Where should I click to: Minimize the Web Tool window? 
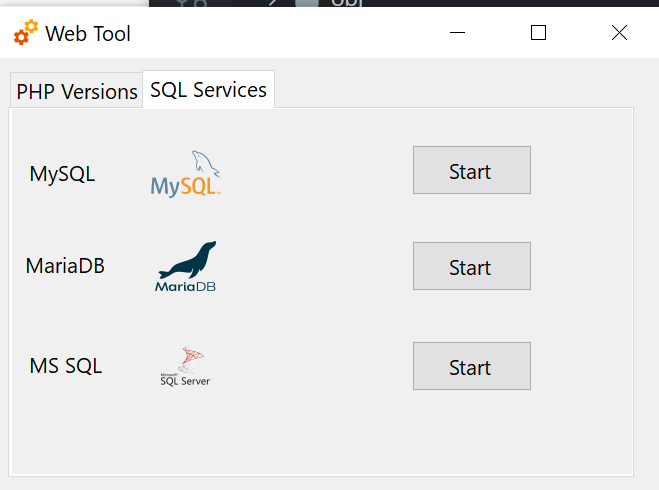pos(457,32)
